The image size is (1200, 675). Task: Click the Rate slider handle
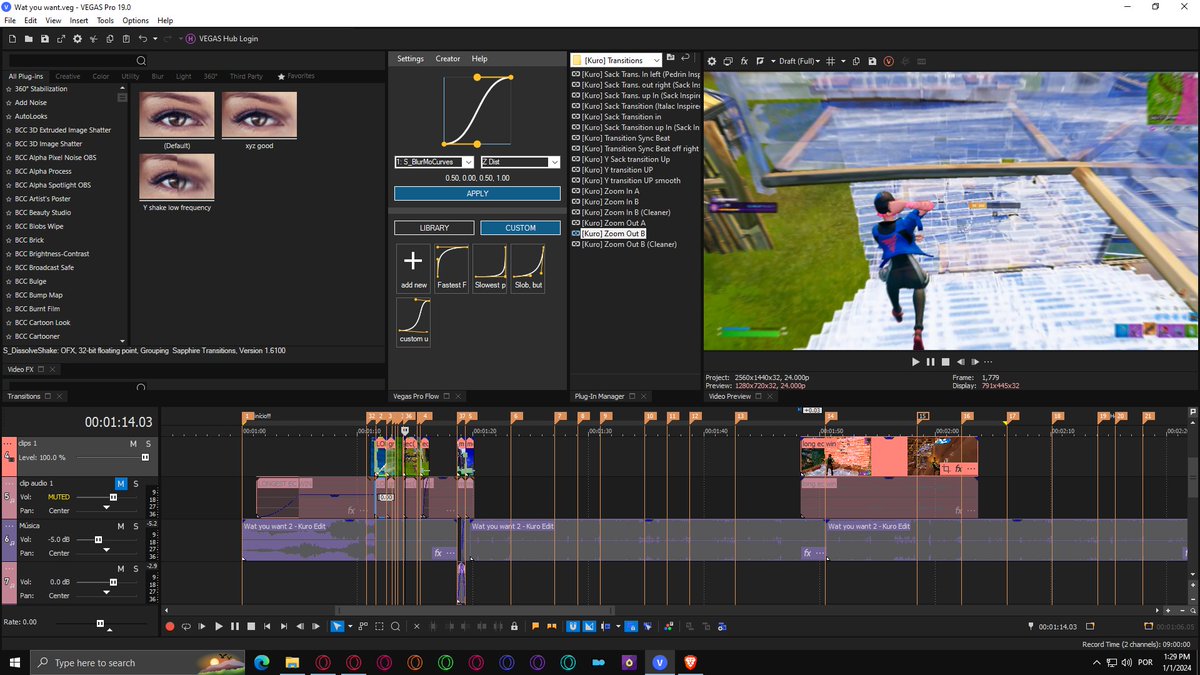click(x=100, y=622)
